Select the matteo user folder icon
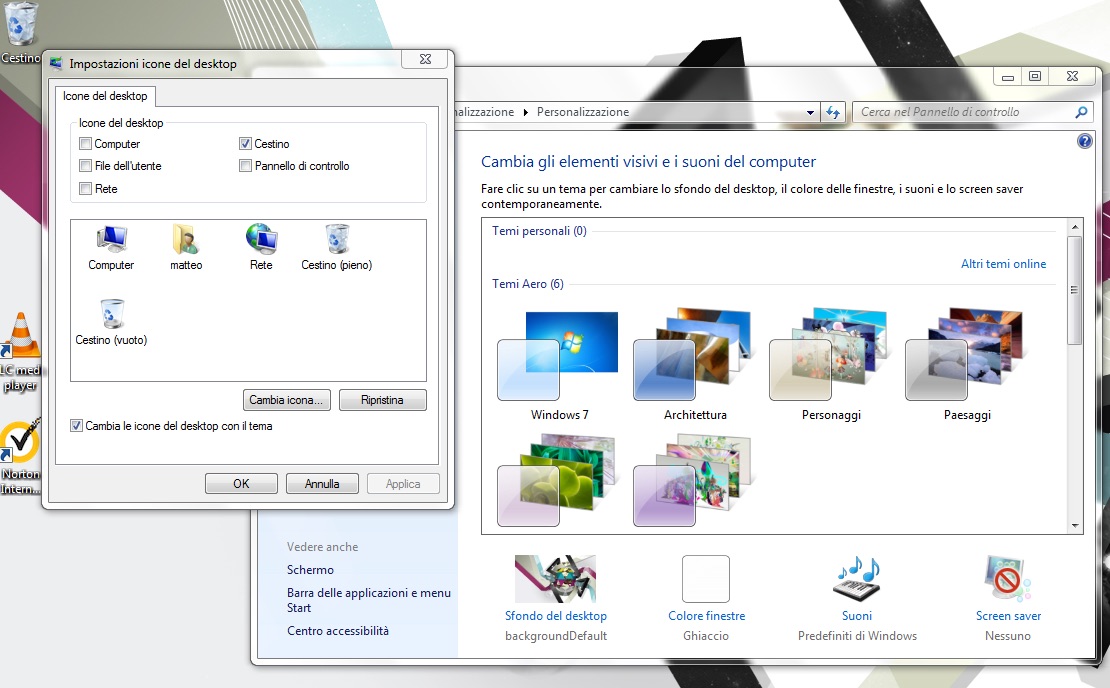 (x=186, y=238)
